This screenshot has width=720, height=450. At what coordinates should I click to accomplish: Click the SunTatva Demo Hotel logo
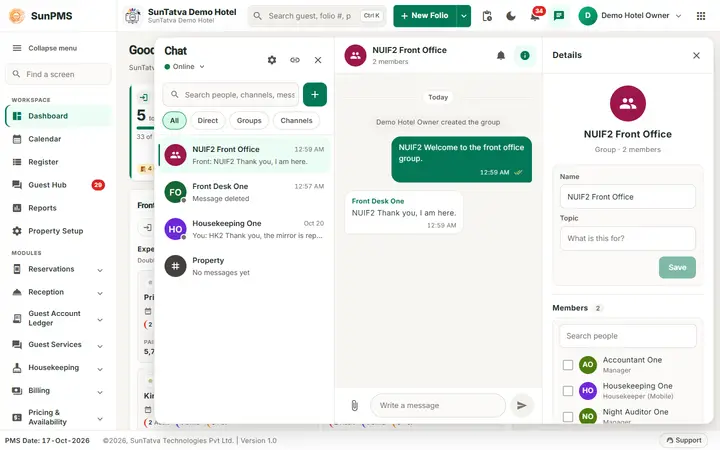point(133,16)
